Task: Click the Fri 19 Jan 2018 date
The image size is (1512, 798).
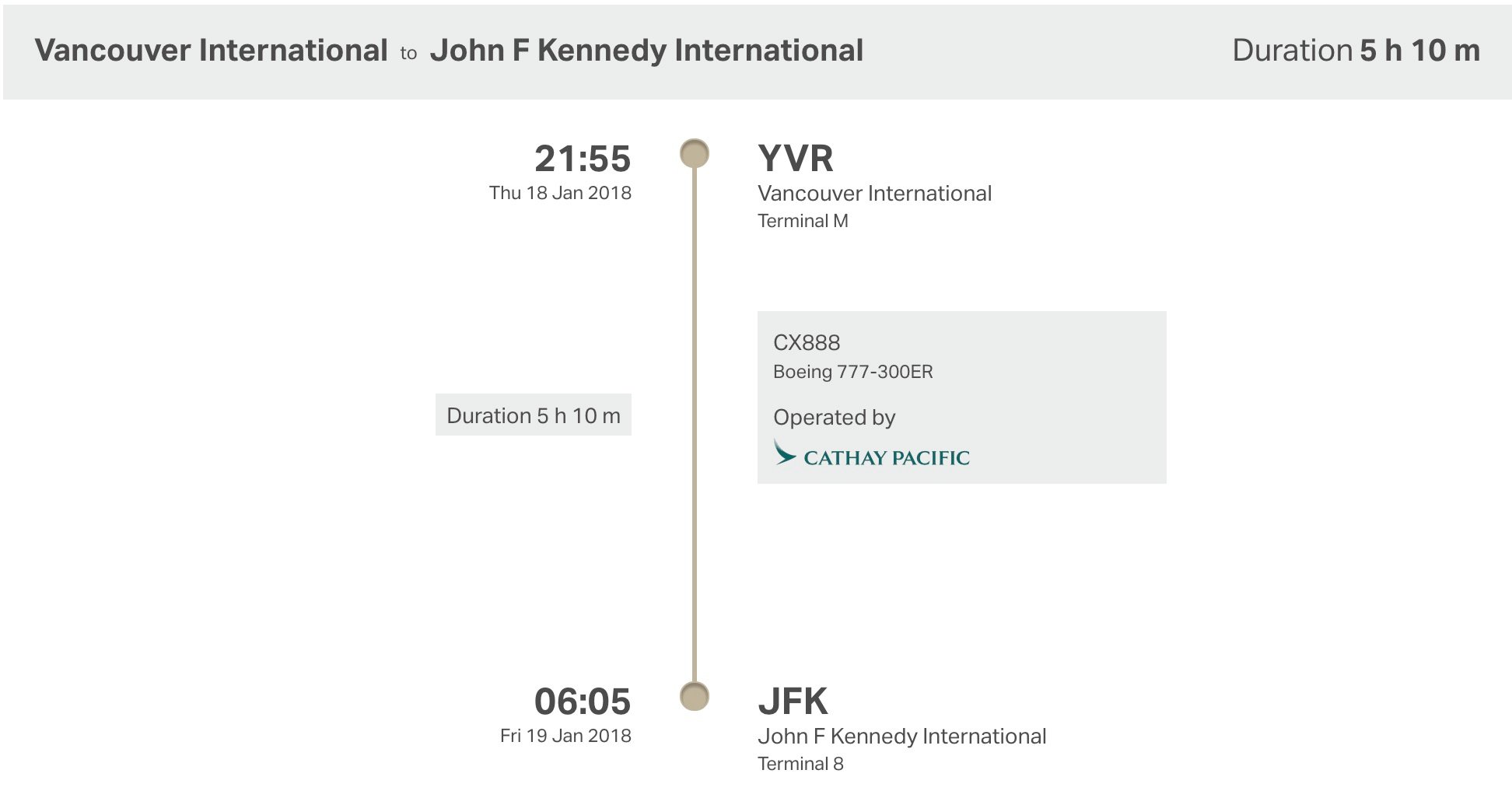Action: 565,736
